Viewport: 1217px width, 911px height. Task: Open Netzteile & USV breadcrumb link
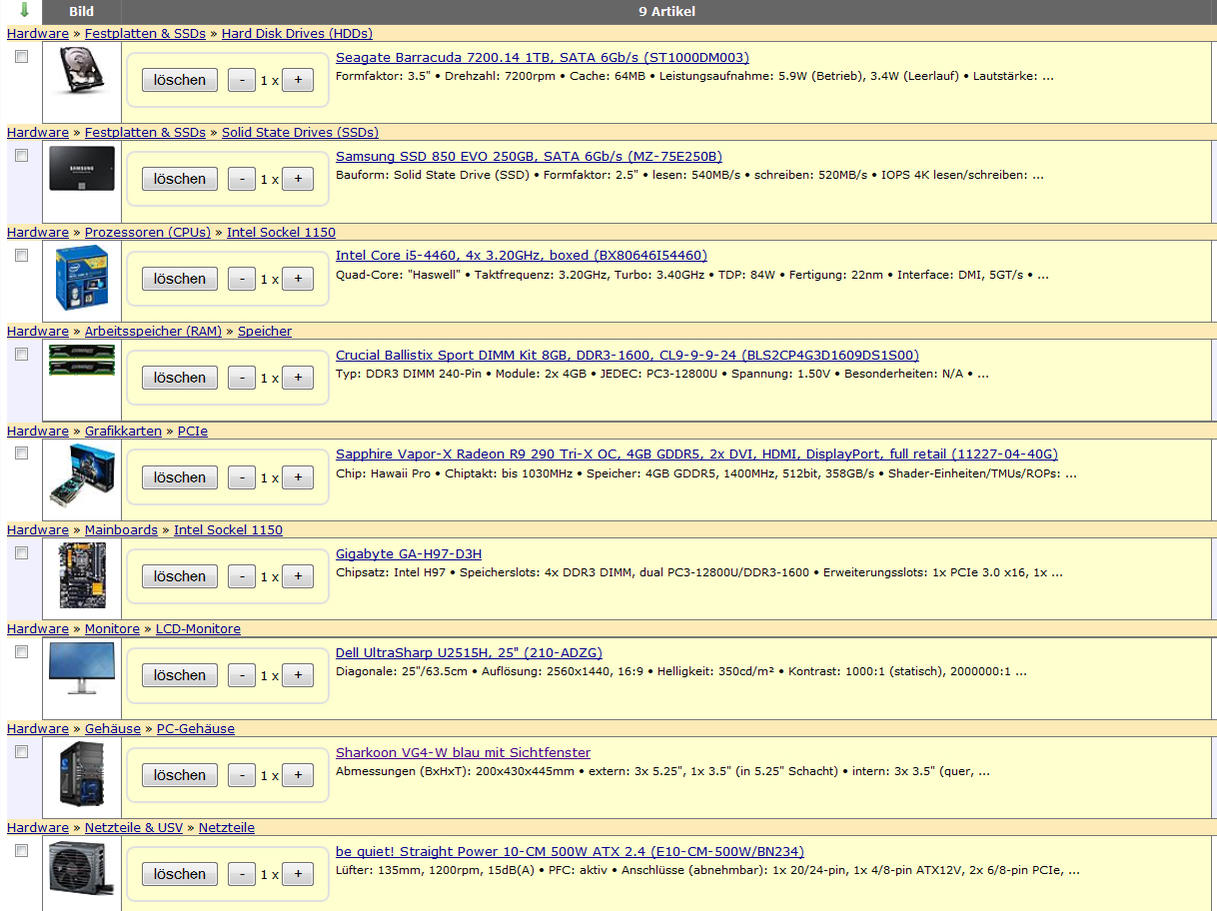(134, 828)
